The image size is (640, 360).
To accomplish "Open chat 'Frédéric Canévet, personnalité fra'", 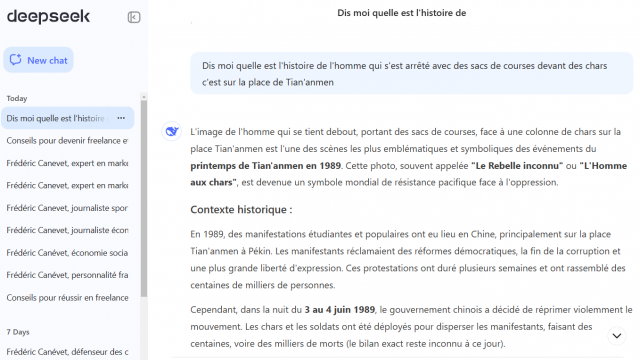I will (x=68, y=275).
